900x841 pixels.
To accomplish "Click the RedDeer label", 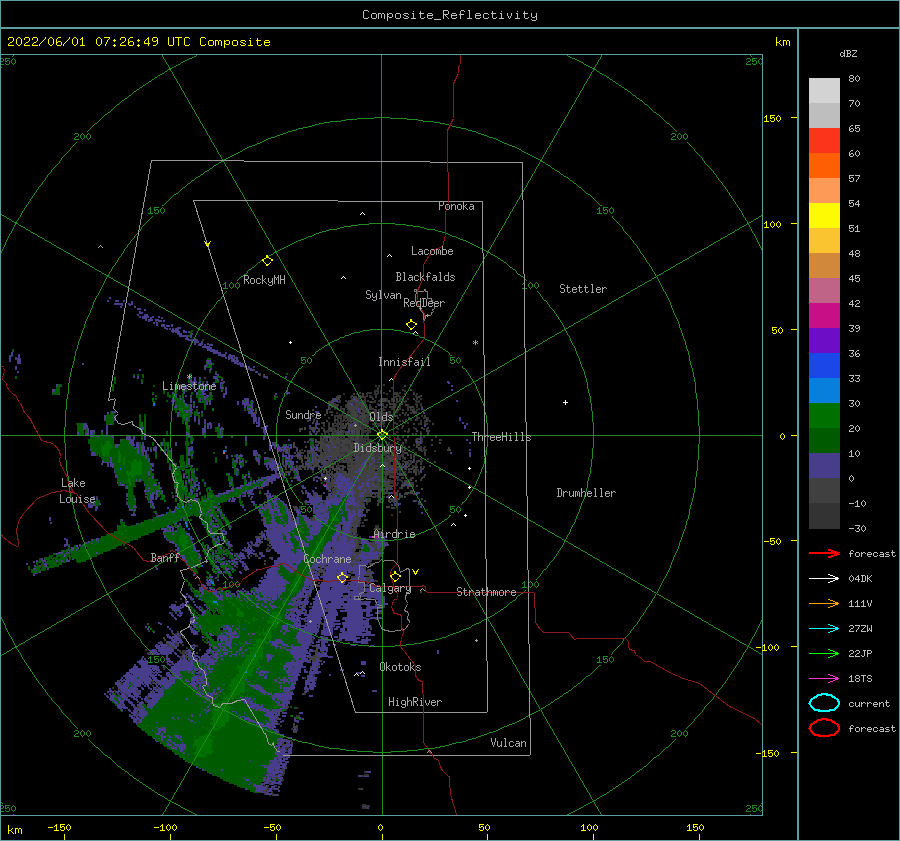I will coord(424,303).
